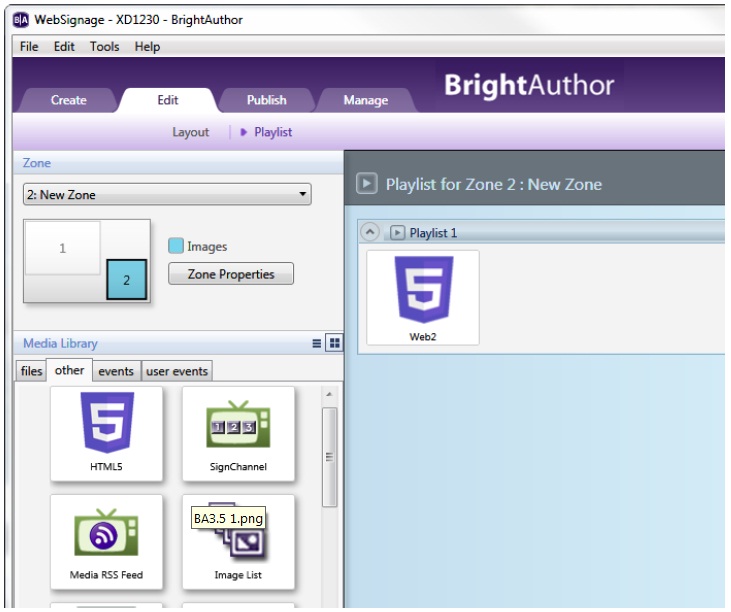
Task: Select the HTML5 widget in Media Library
Action: [106, 431]
